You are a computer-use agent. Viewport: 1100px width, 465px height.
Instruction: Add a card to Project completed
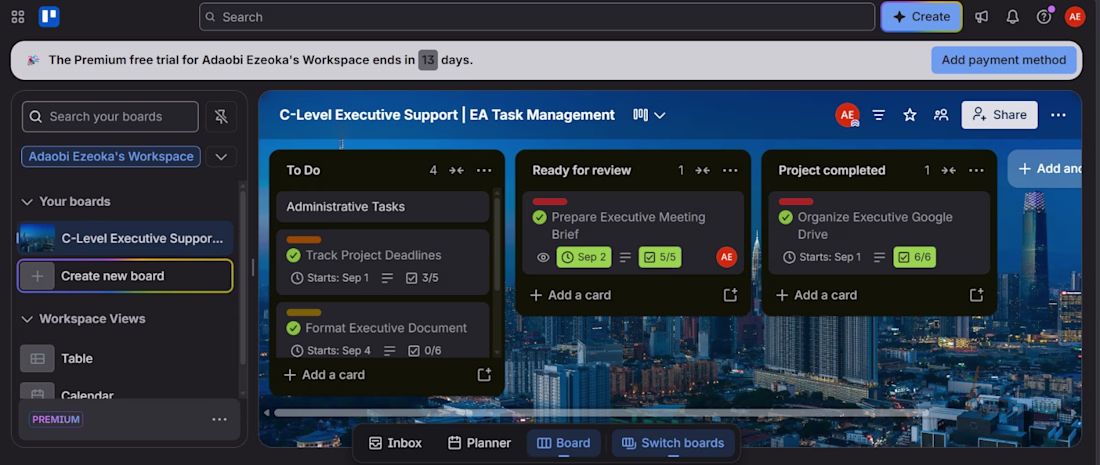817,295
